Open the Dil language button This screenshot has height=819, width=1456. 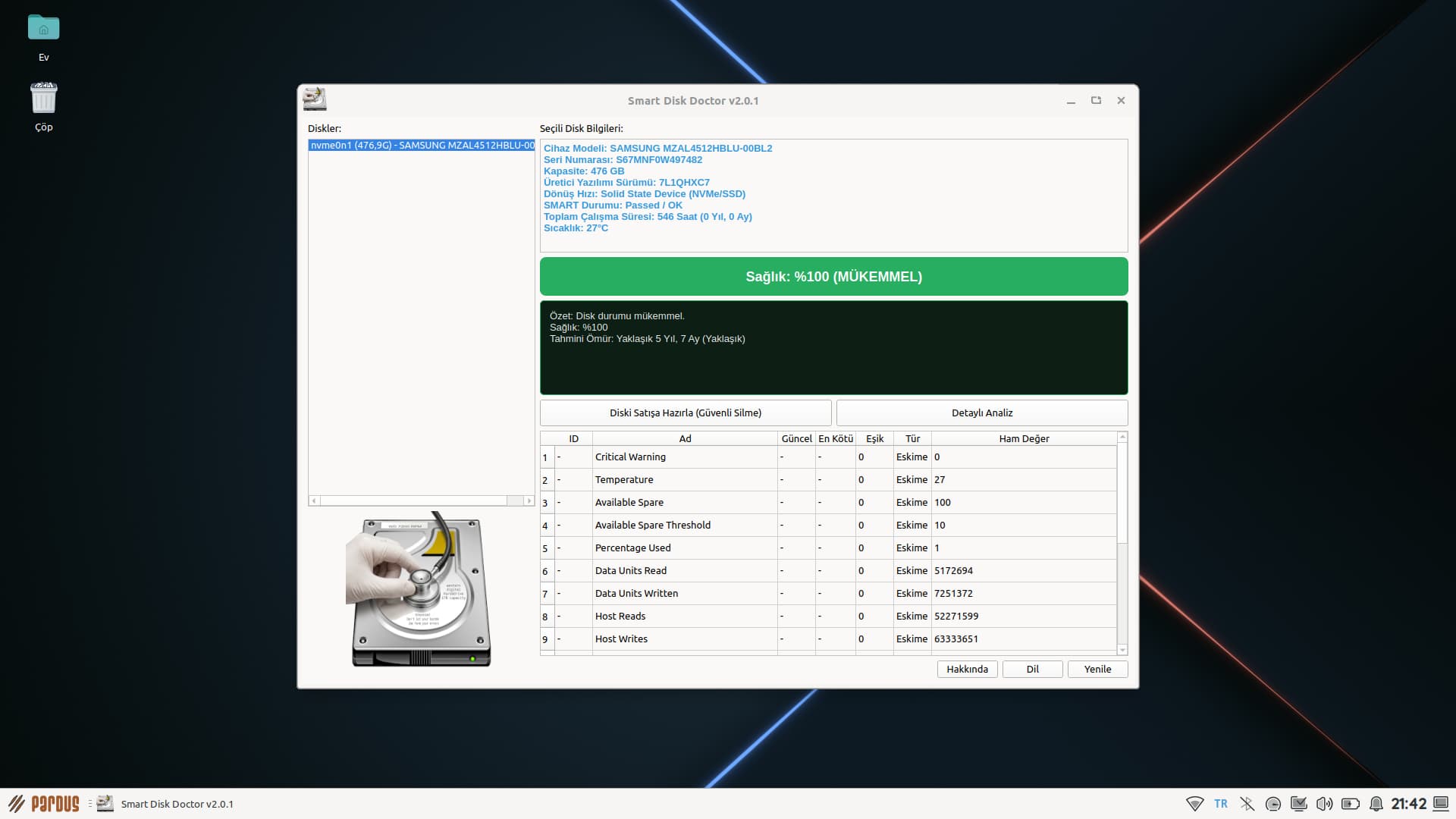click(1032, 669)
